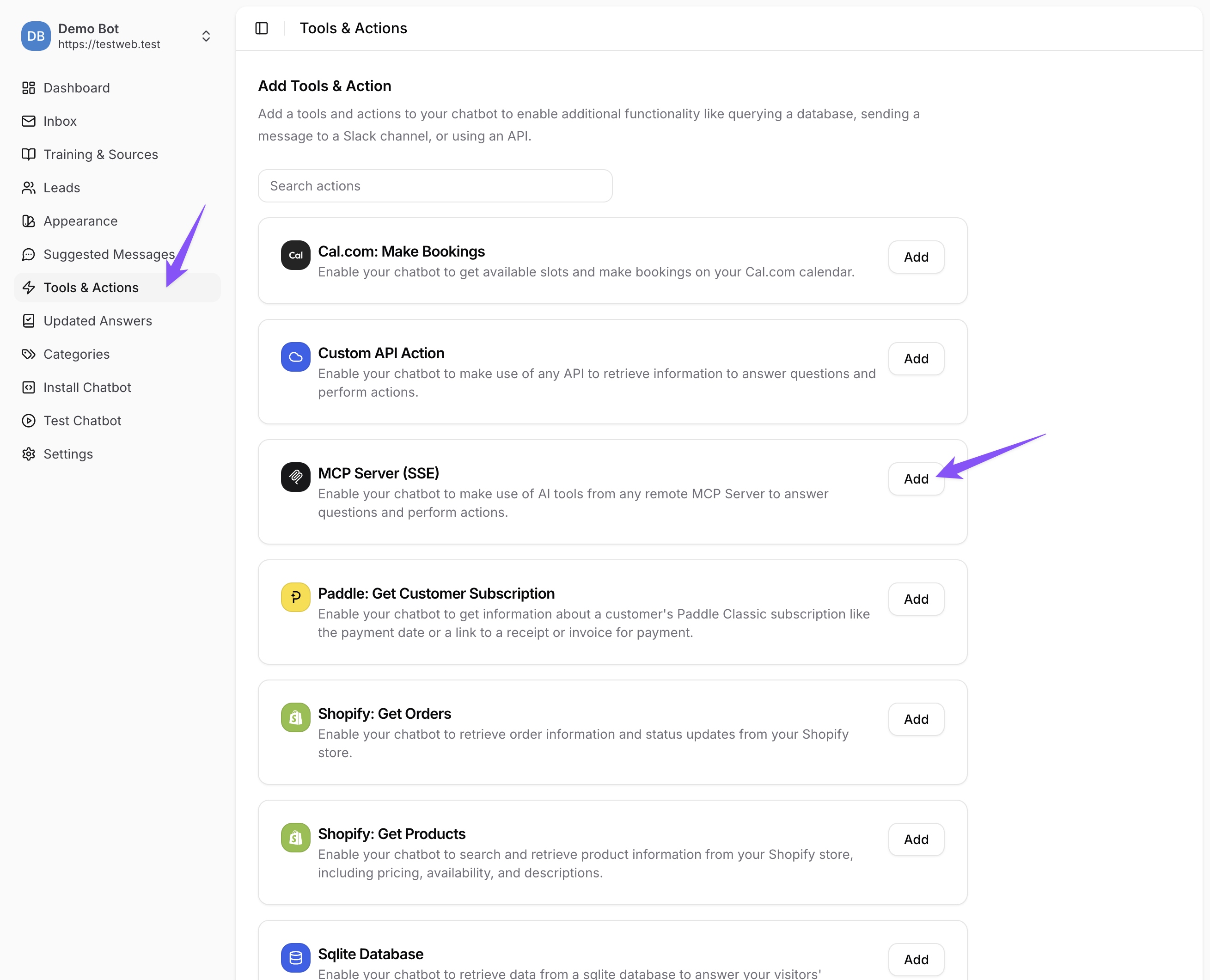Add Cal.com Make Bookings tool
1210x980 pixels.
(x=916, y=257)
